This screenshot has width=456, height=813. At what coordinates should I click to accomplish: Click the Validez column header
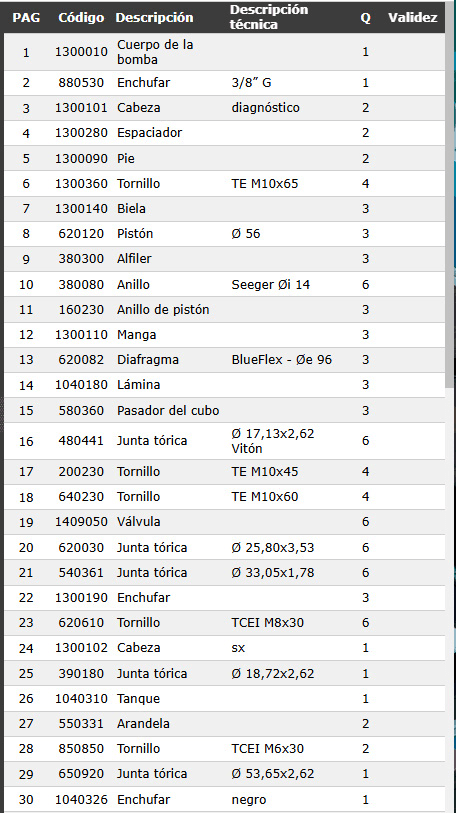(x=412, y=18)
